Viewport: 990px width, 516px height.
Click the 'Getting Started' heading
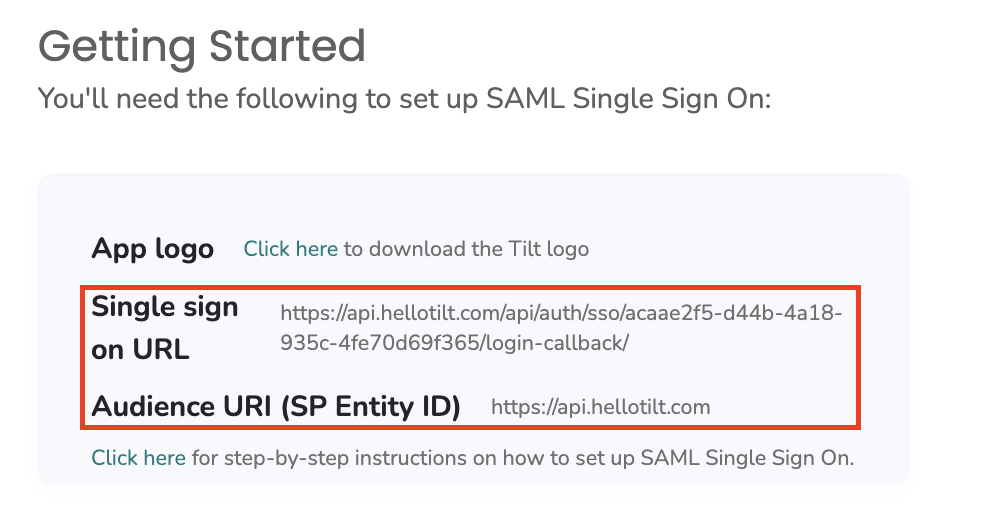coord(202,46)
